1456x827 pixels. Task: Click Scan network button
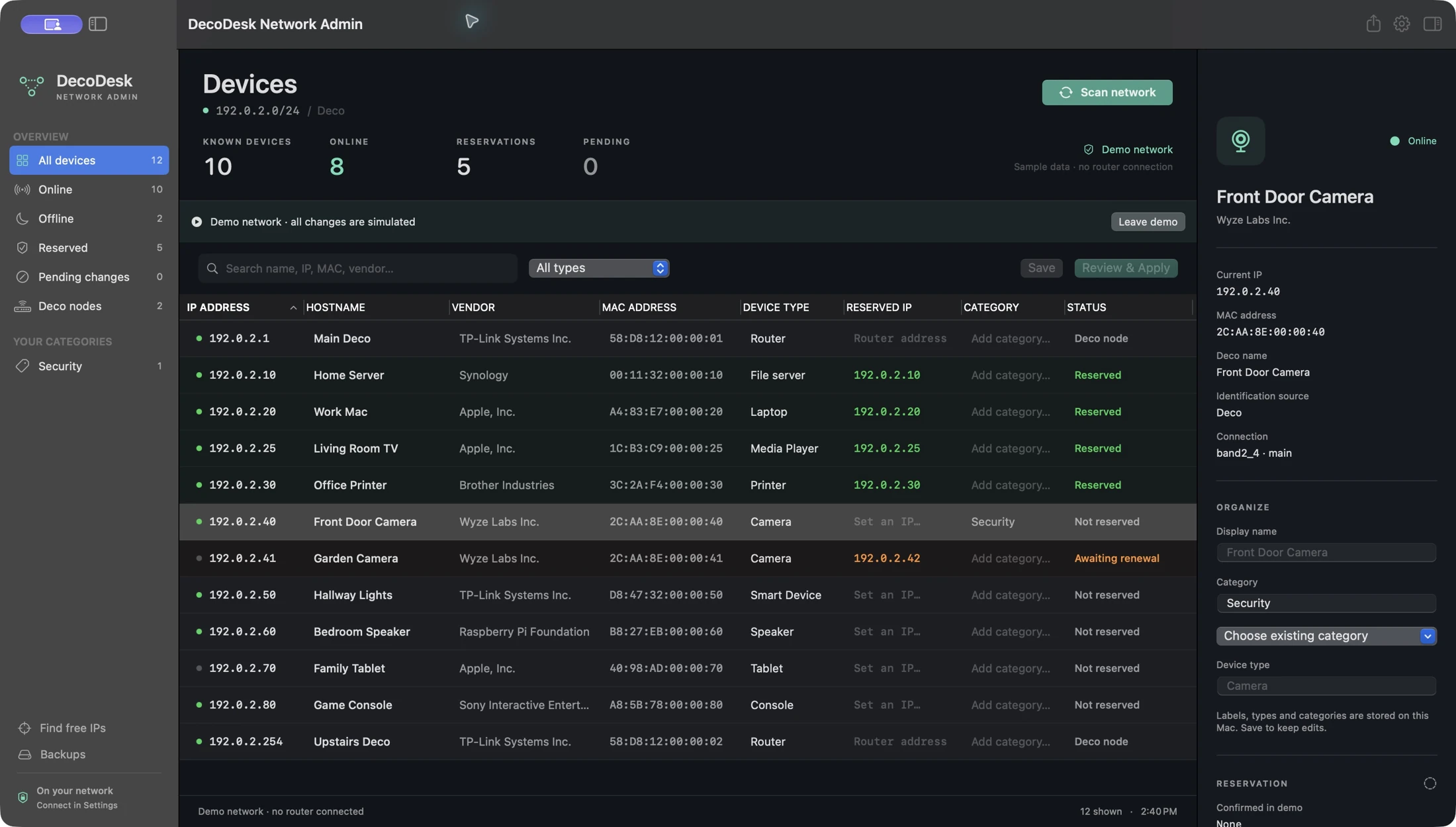coord(1107,93)
